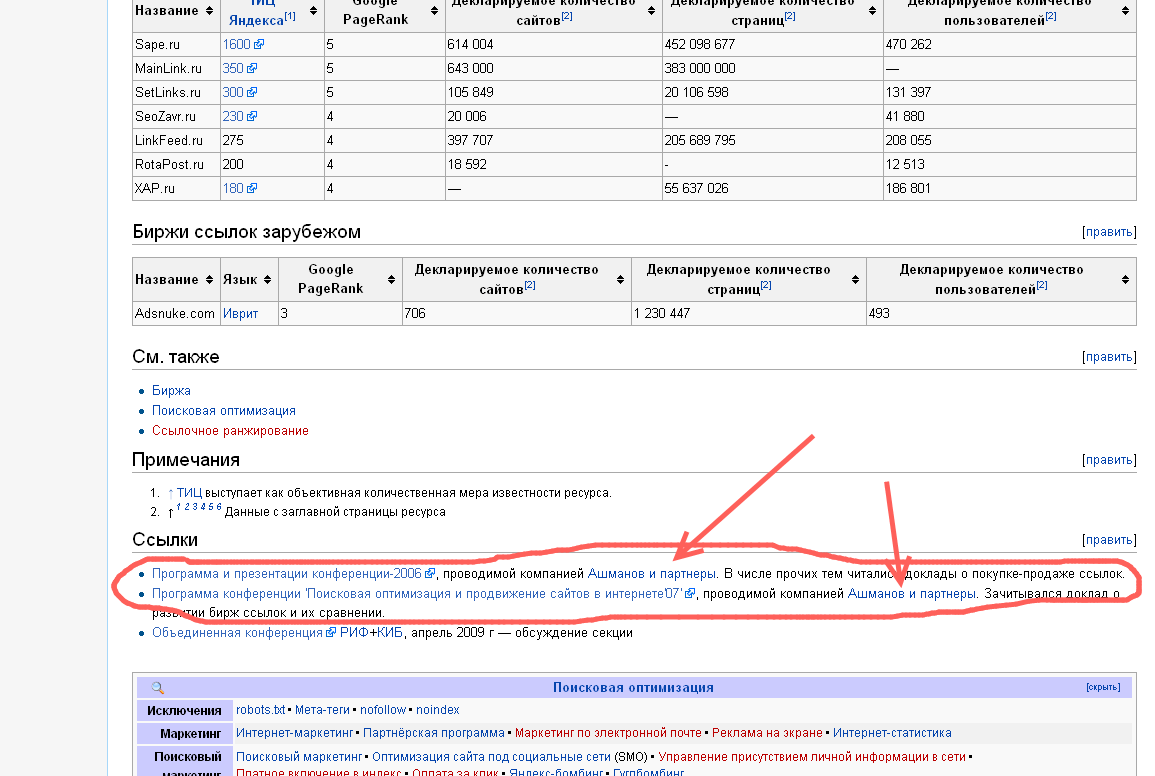Viewport: 1155px width, 776px height.
Task: Sort the upper table by Google PageRank
Action: click(434, 10)
